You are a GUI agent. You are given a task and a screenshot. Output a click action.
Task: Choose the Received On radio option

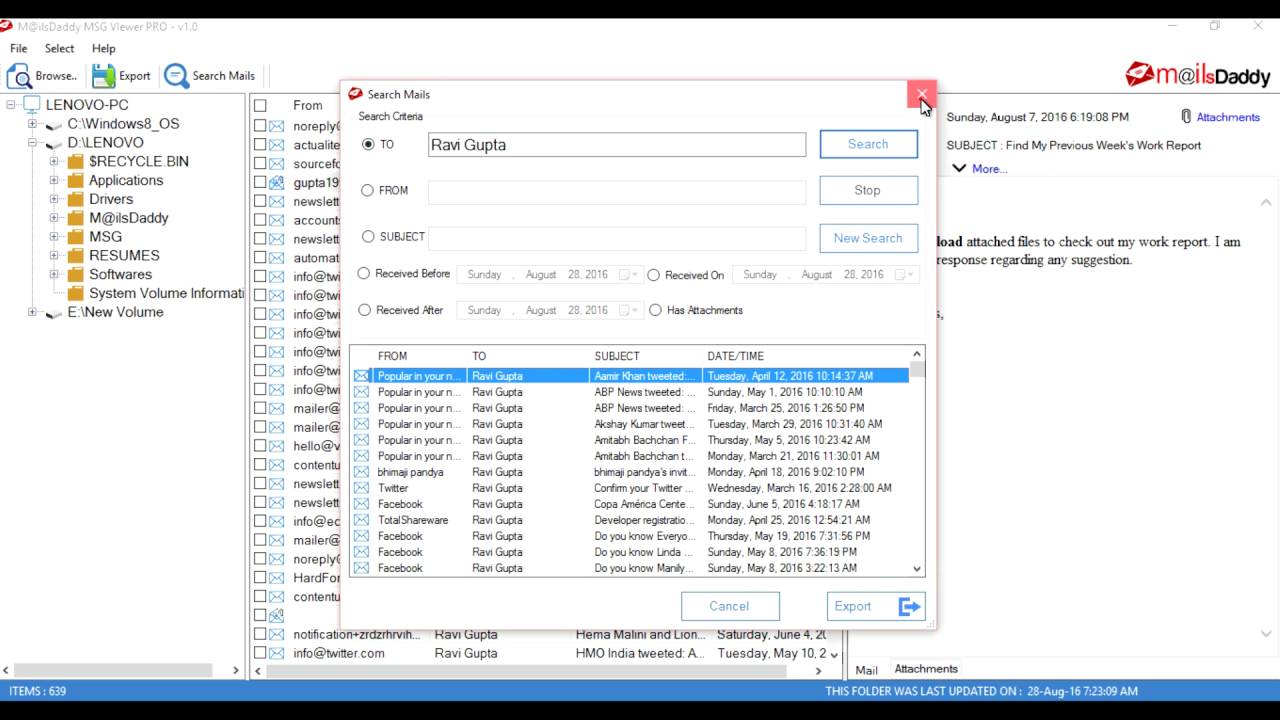(x=654, y=275)
